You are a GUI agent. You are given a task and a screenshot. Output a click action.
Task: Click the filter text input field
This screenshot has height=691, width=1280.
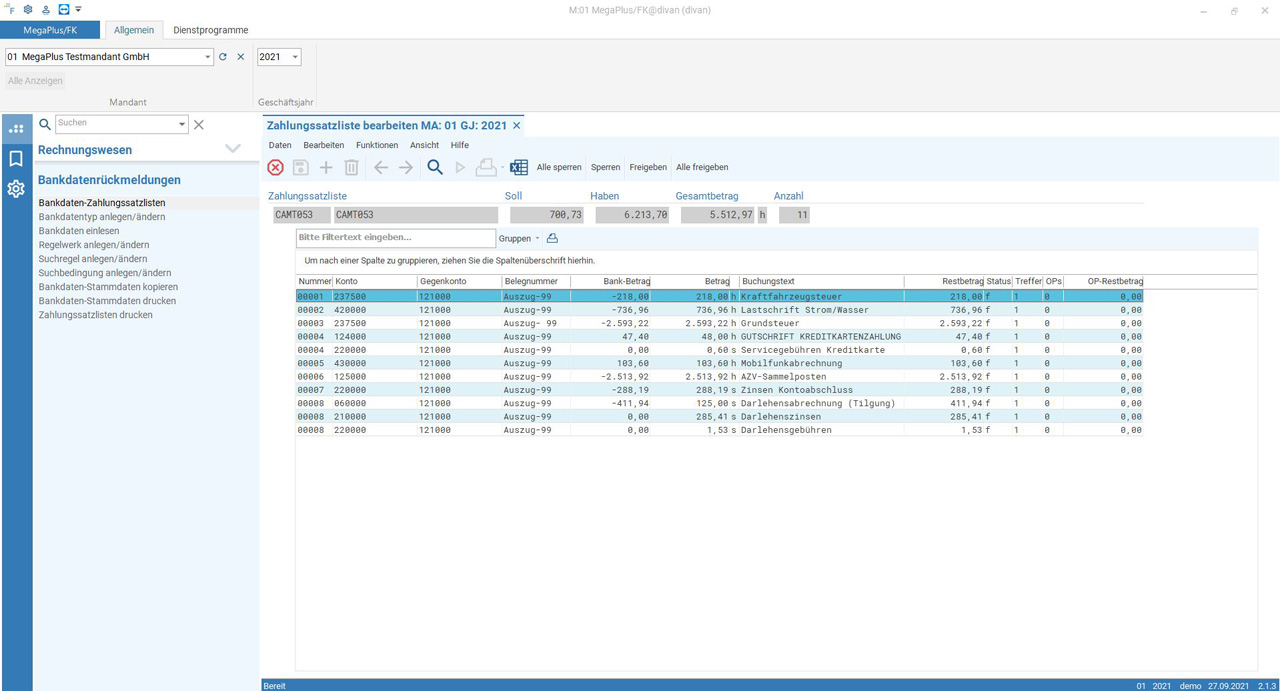396,238
